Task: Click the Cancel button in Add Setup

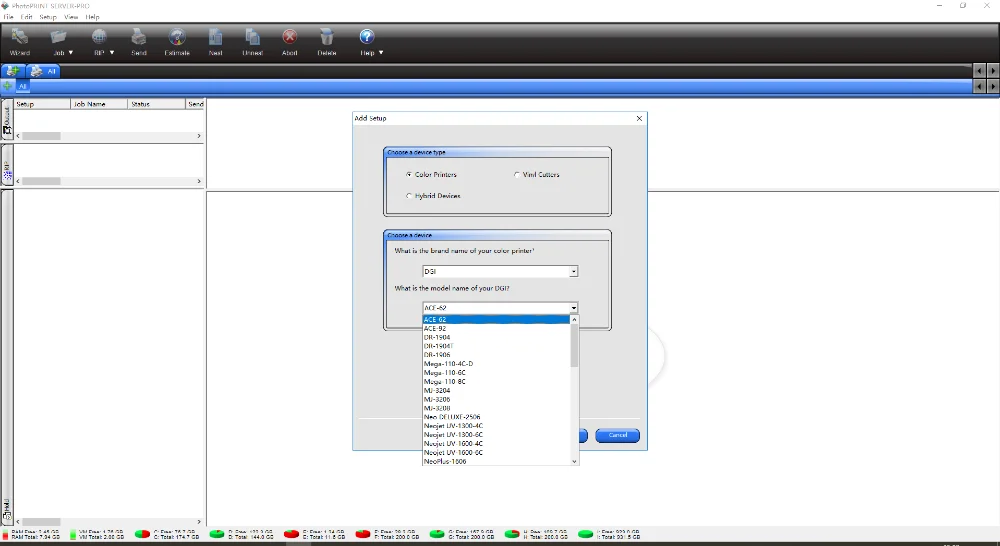Action: [617, 435]
